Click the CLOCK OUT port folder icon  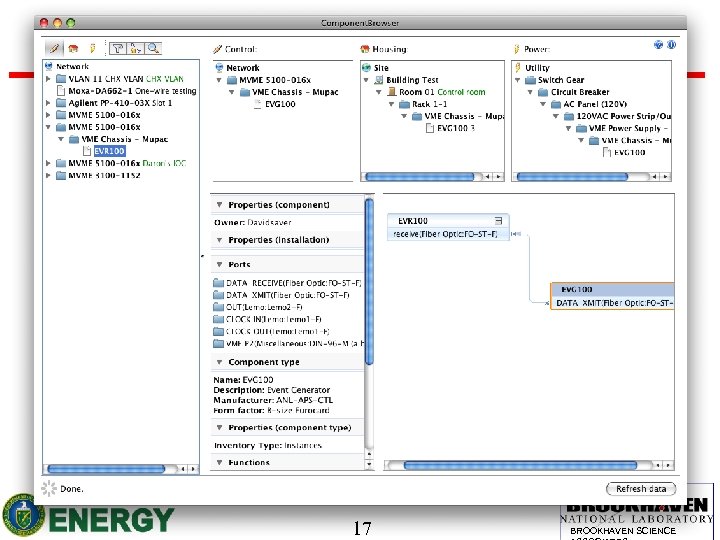coord(219,331)
